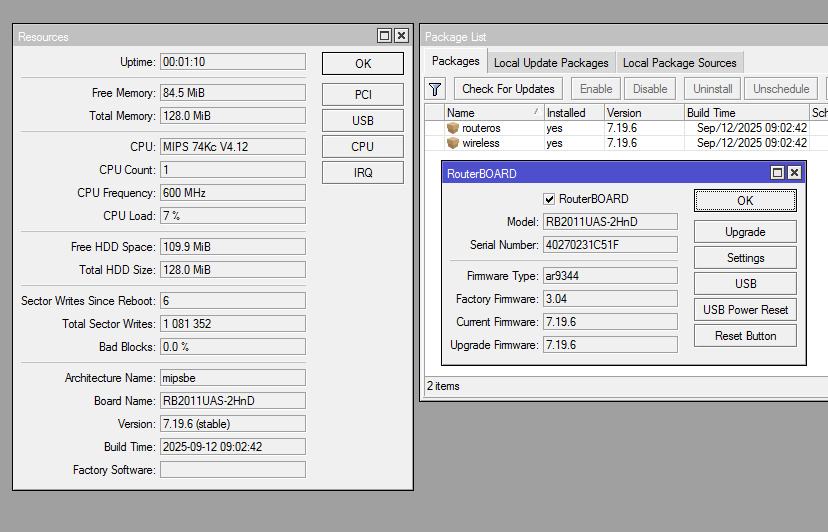This screenshot has height=532, width=828.
Task: Click the CPU Load field
Action: (x=233, y=216)
